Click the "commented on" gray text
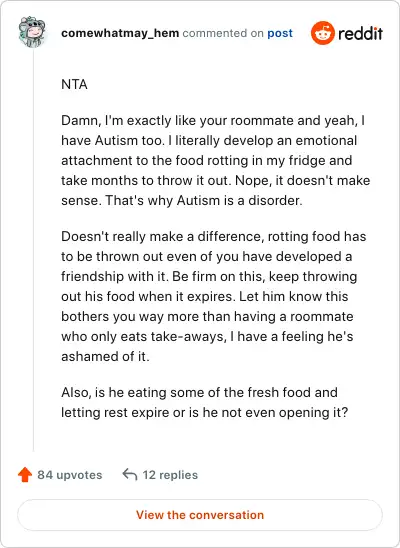This screenshot has height=548, width=400. point(223,33)
